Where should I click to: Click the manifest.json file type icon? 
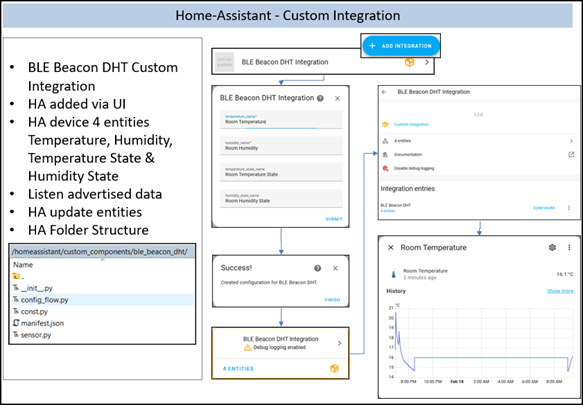16,323
